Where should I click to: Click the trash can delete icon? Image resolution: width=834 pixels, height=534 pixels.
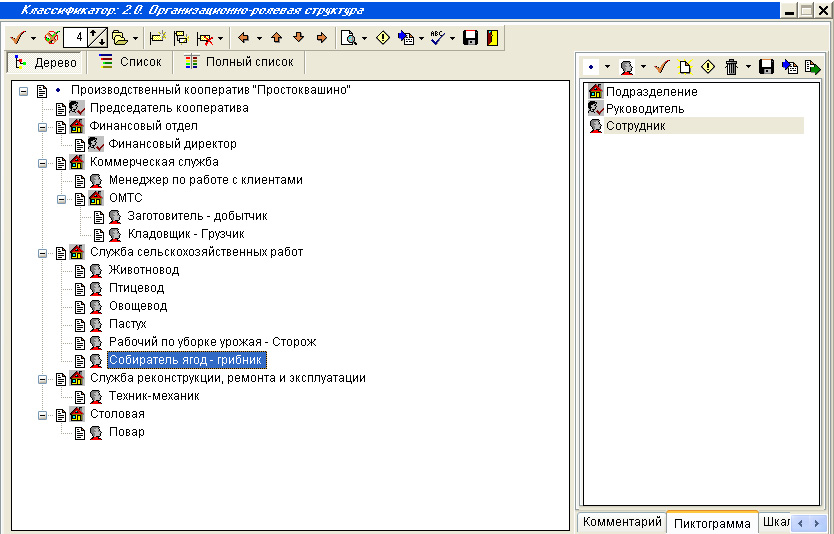[x=731, y=67]
